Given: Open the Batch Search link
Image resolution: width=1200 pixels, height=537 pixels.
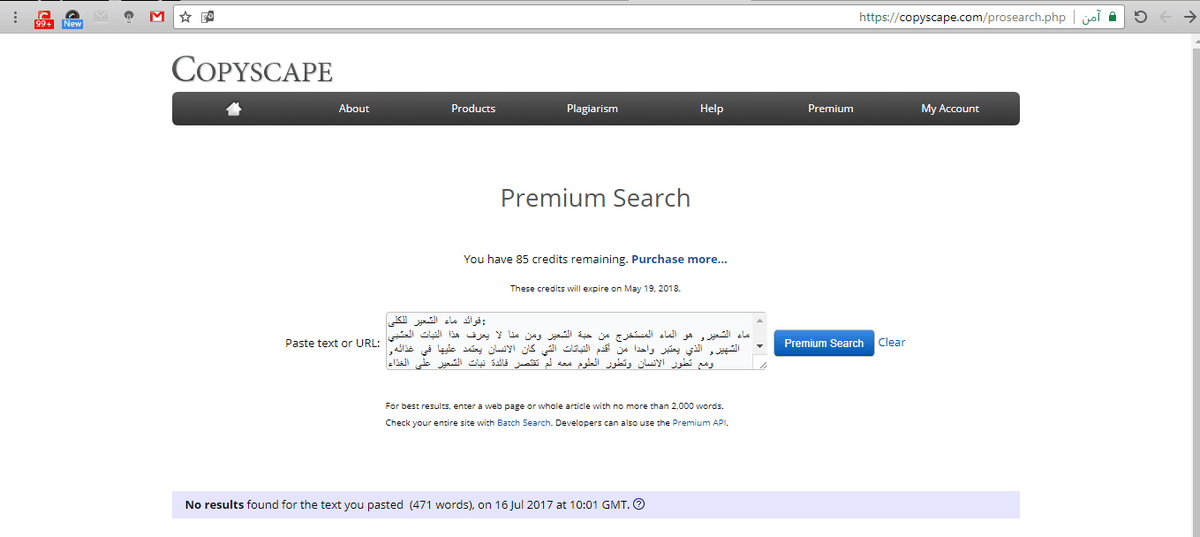Looking at the screenshot, I should click(525, 423).
